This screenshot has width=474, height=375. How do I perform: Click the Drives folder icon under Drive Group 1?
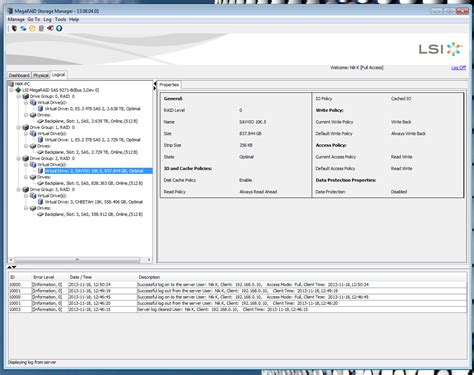(33, 146)
